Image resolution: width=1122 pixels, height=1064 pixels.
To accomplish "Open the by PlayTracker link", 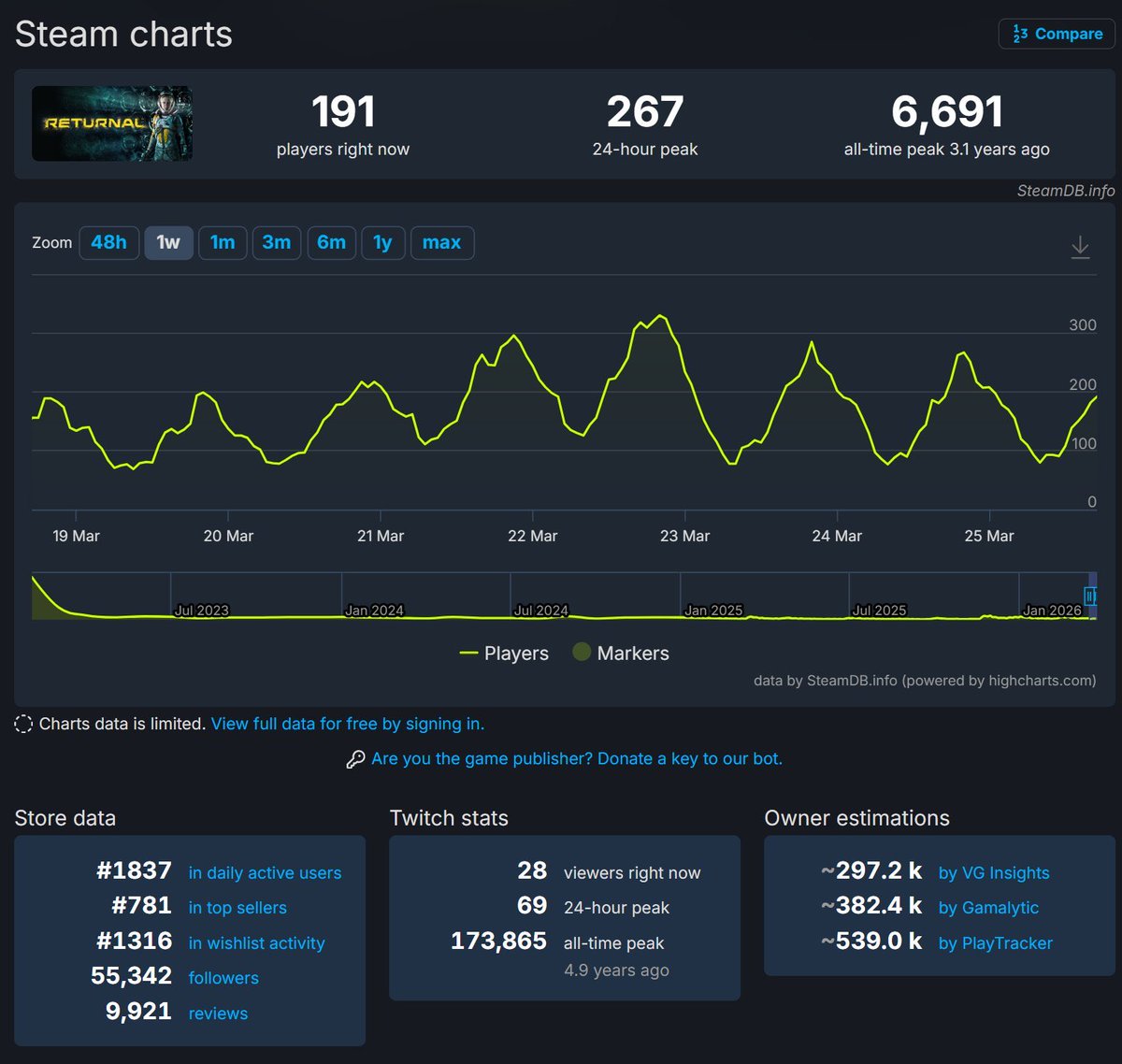I will coord(995,943).
